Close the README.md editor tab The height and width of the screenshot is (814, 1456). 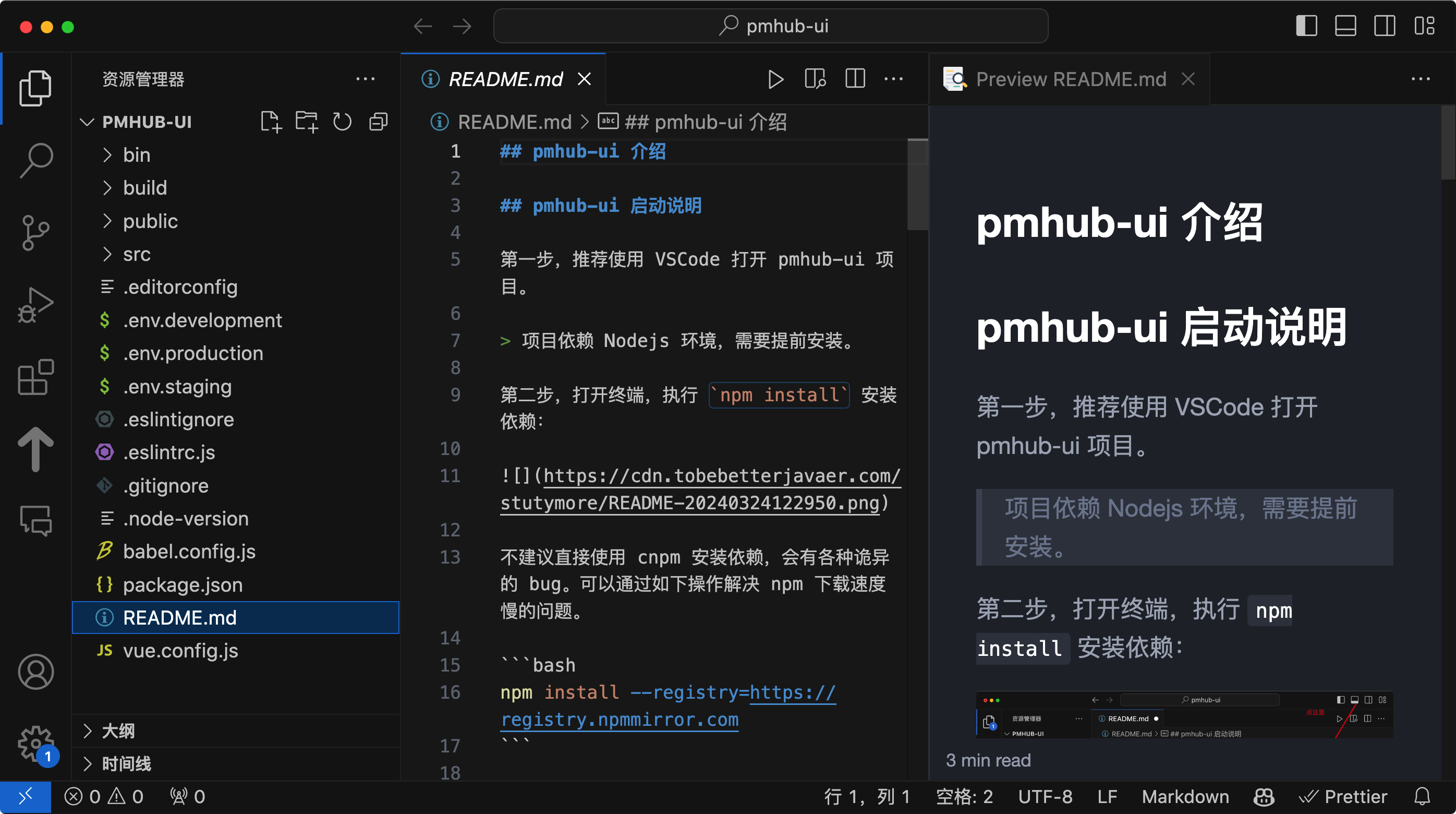(x=585, y=79)
